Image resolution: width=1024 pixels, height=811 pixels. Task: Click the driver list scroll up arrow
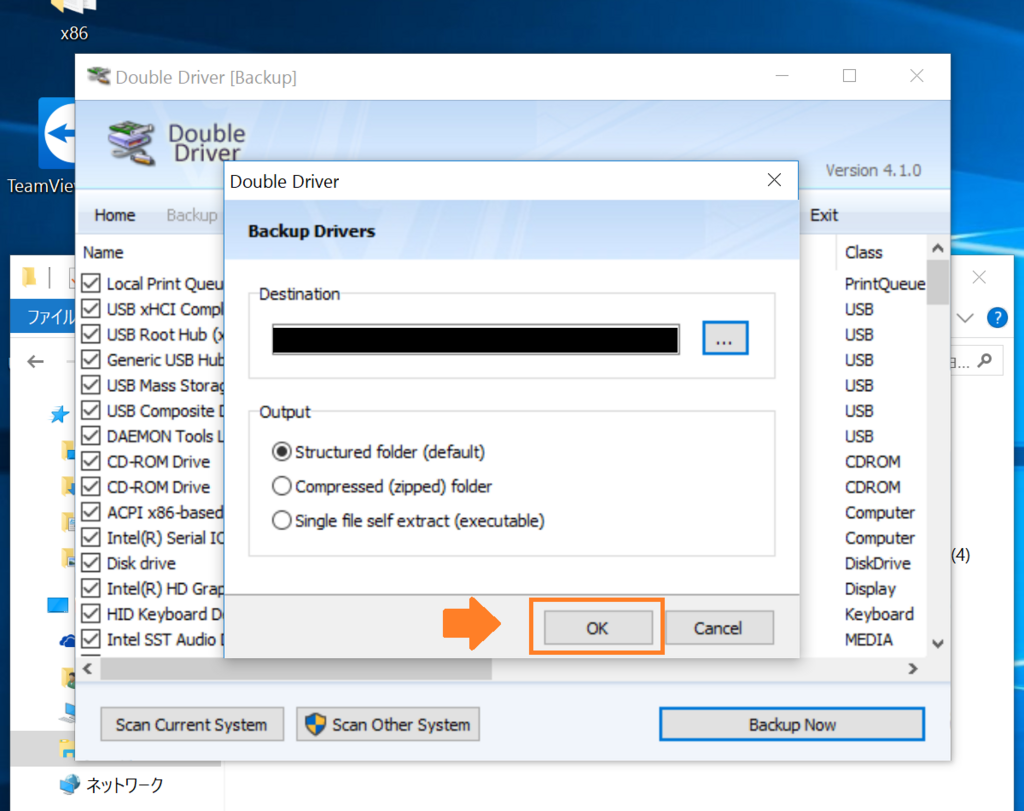[938, 248]
